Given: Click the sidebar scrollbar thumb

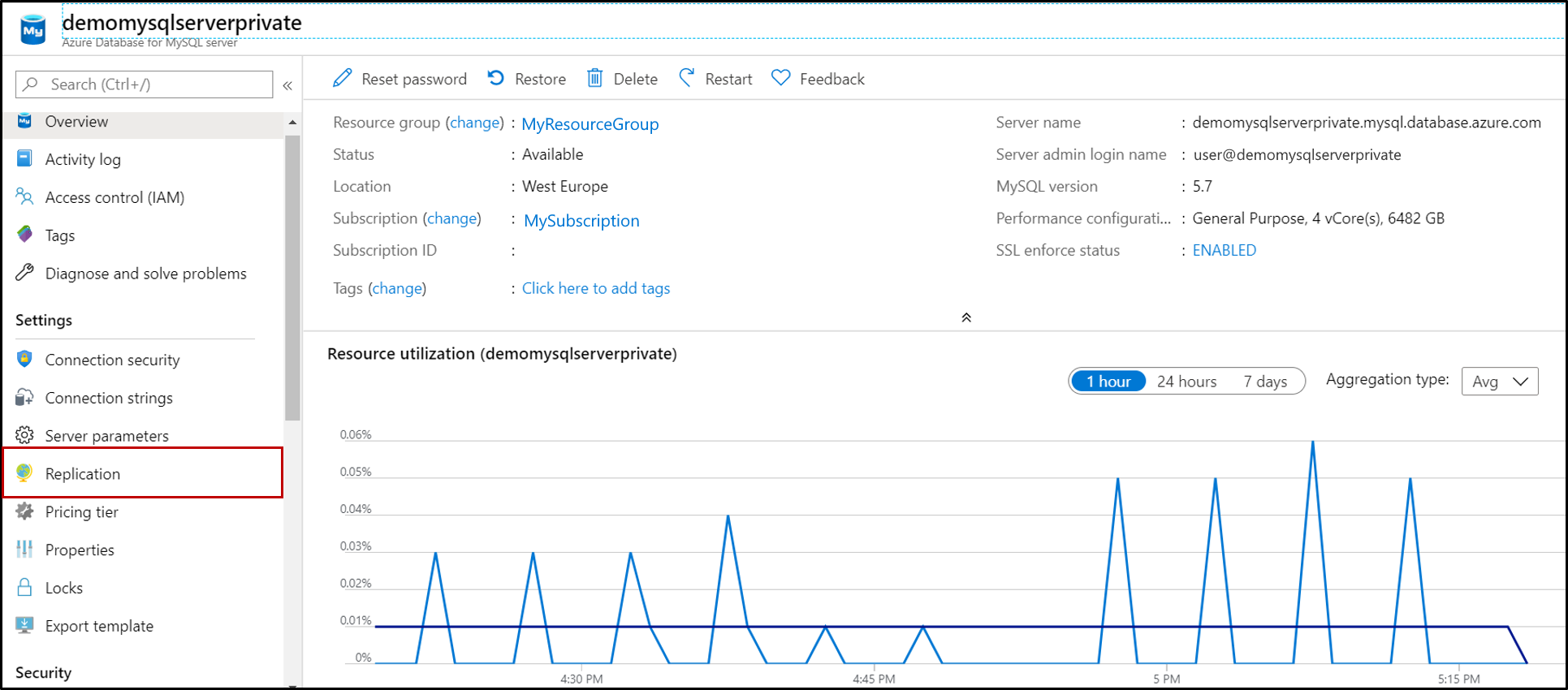Looking at the screenshot, I should tap(292, 278).
